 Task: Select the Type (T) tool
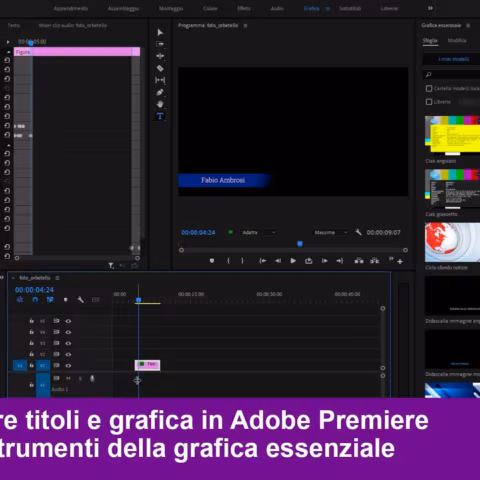pyautogui.click(x=160, y=116)
